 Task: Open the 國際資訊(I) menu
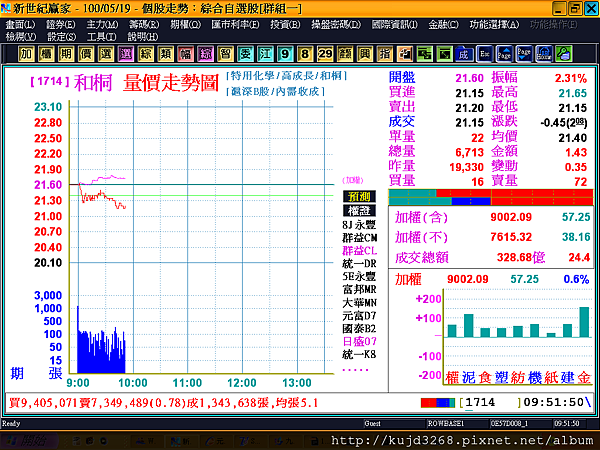click(395, 25)
